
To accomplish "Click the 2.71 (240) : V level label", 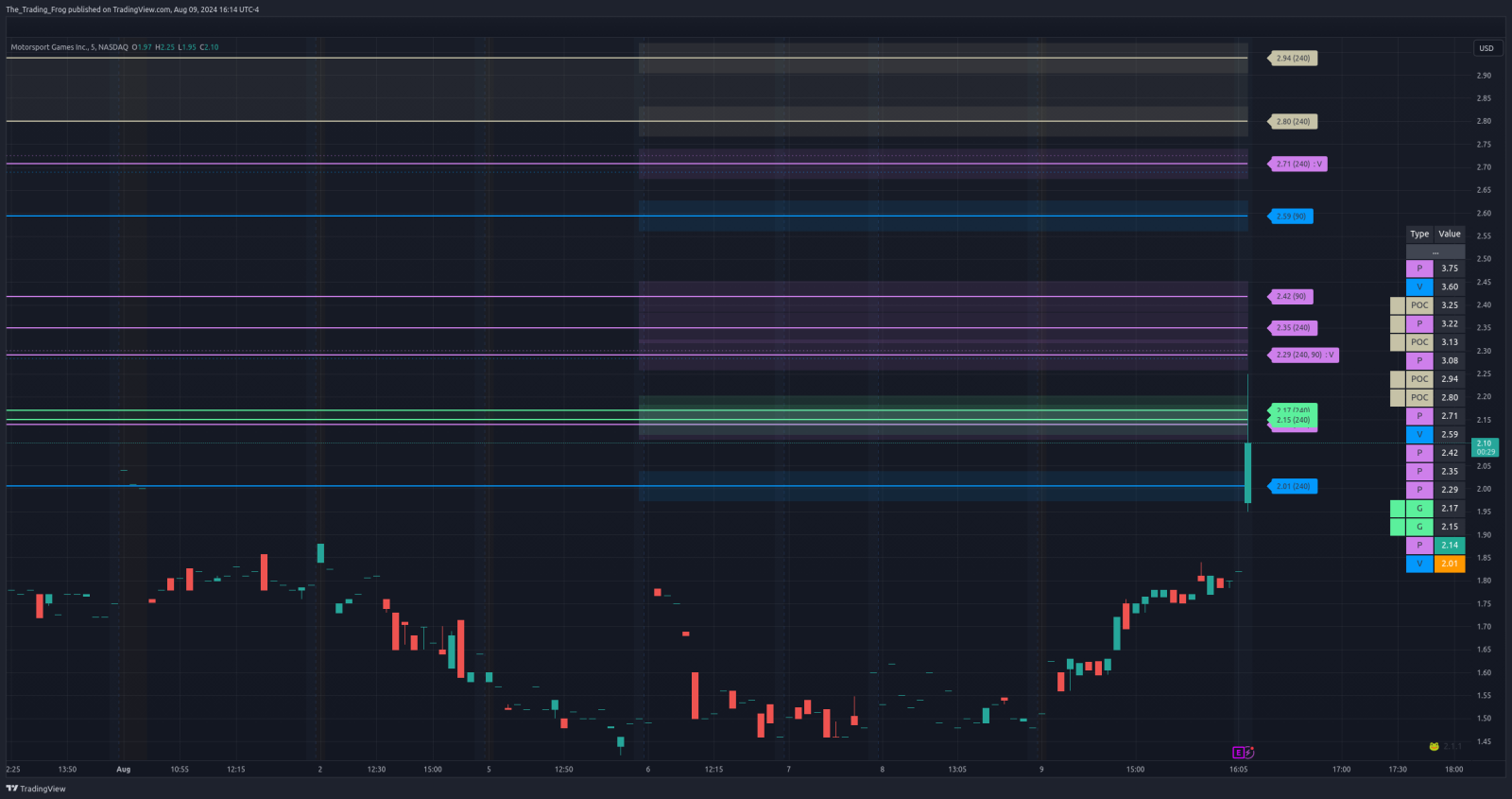I will [1298, 165].
